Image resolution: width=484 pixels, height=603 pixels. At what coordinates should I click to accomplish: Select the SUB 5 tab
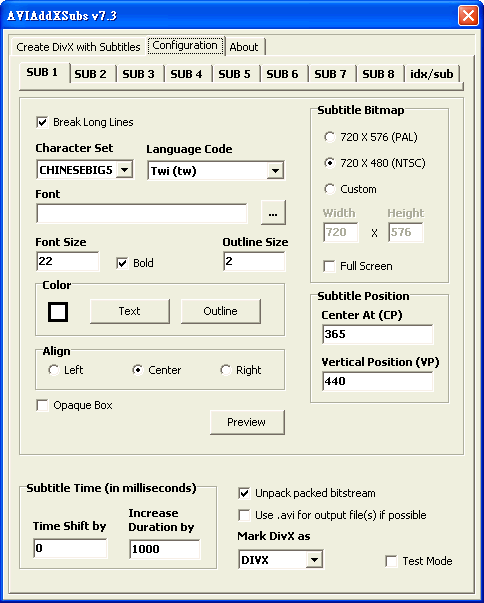[235, 74]
